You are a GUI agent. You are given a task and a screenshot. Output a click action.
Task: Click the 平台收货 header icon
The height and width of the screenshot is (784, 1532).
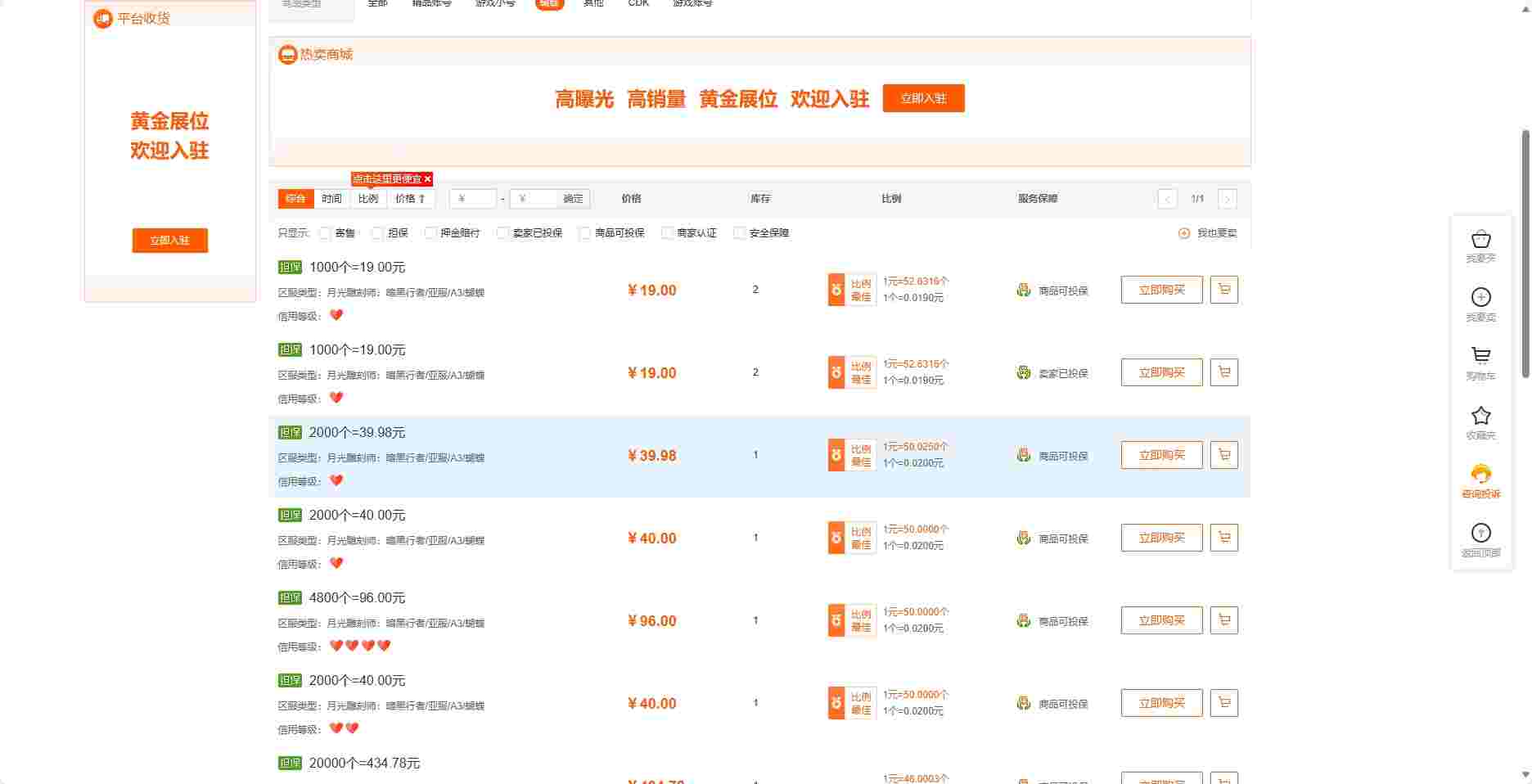(103, 18)
